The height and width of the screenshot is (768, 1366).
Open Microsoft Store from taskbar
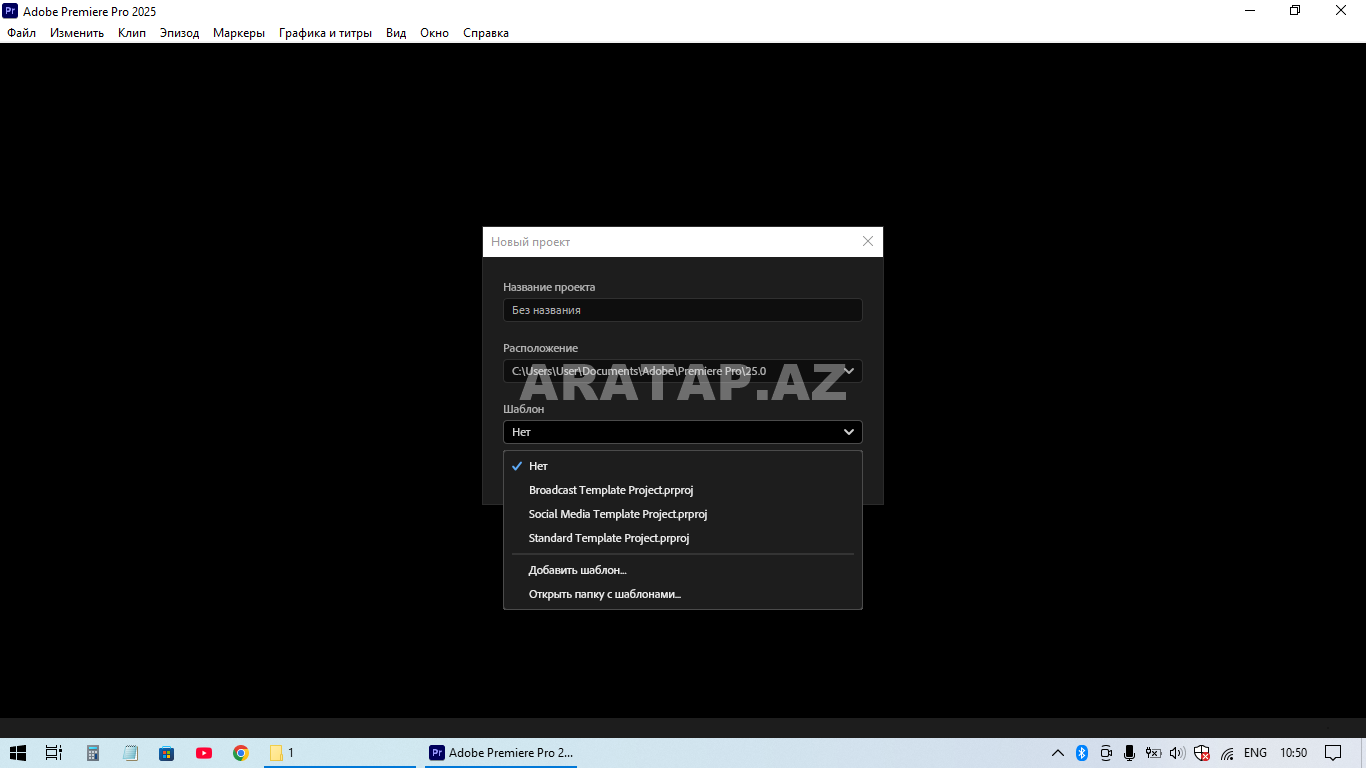pos(167,753)
